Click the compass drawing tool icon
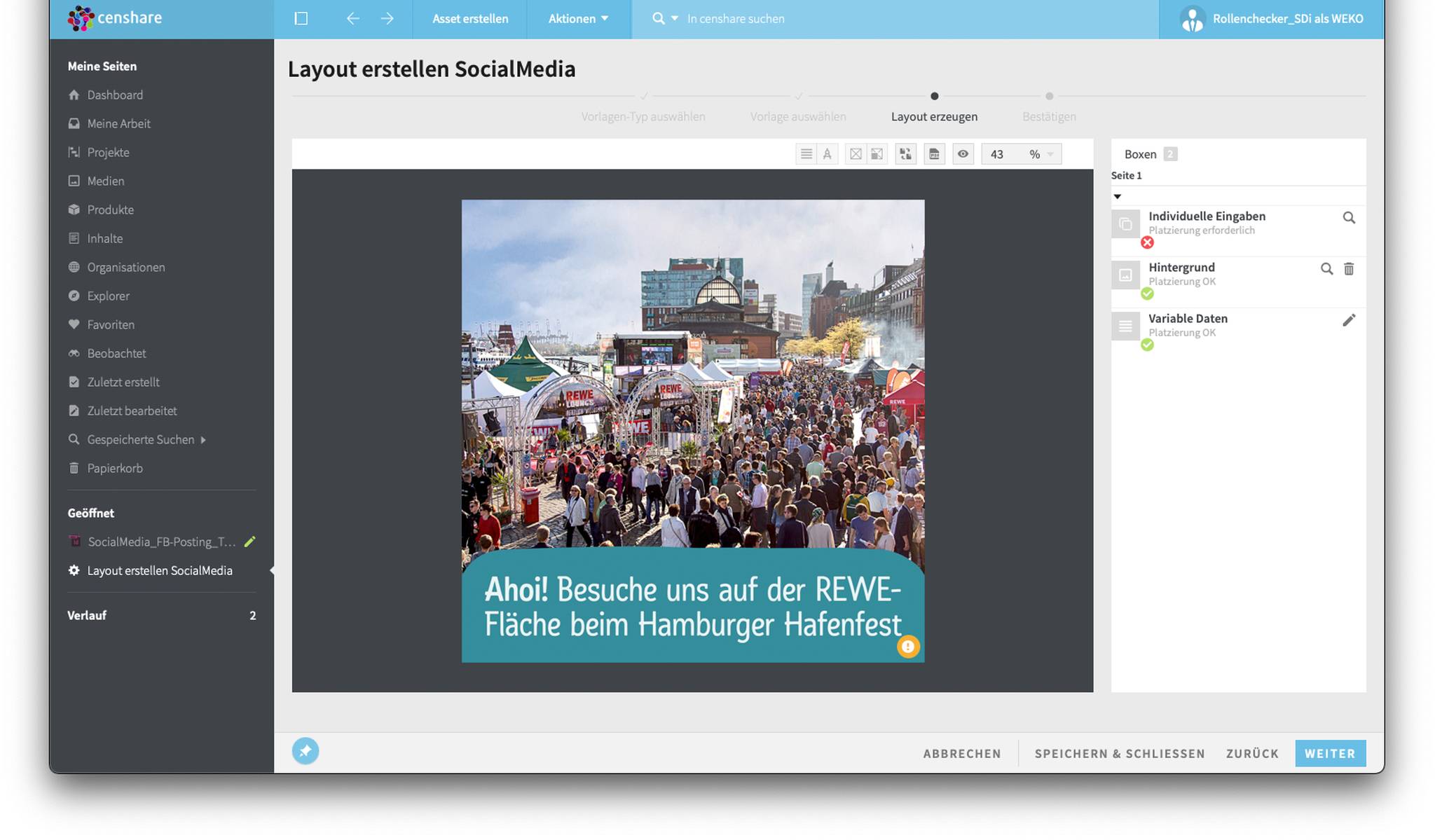Image resolution: width=1435 pixels, height=840 pixels. point(828,154)
